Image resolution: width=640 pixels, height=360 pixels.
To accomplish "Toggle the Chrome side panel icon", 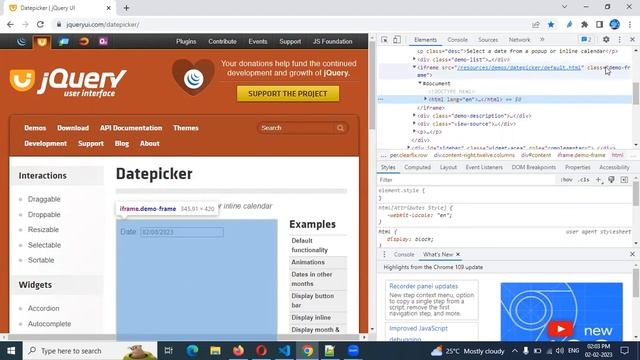I will [x=599, y=24].
